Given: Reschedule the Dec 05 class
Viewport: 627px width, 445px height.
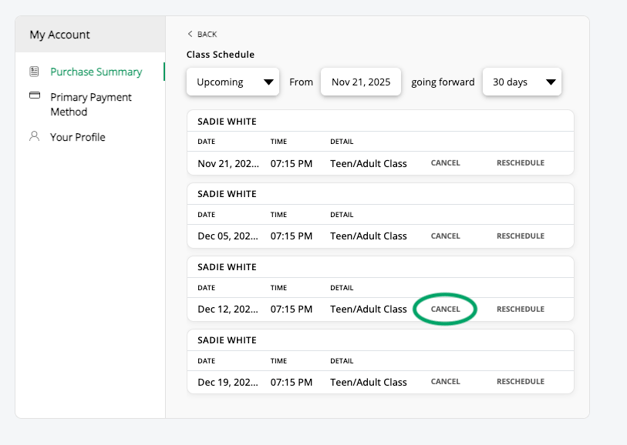Looking at the screenshot, I should point(520,236).
